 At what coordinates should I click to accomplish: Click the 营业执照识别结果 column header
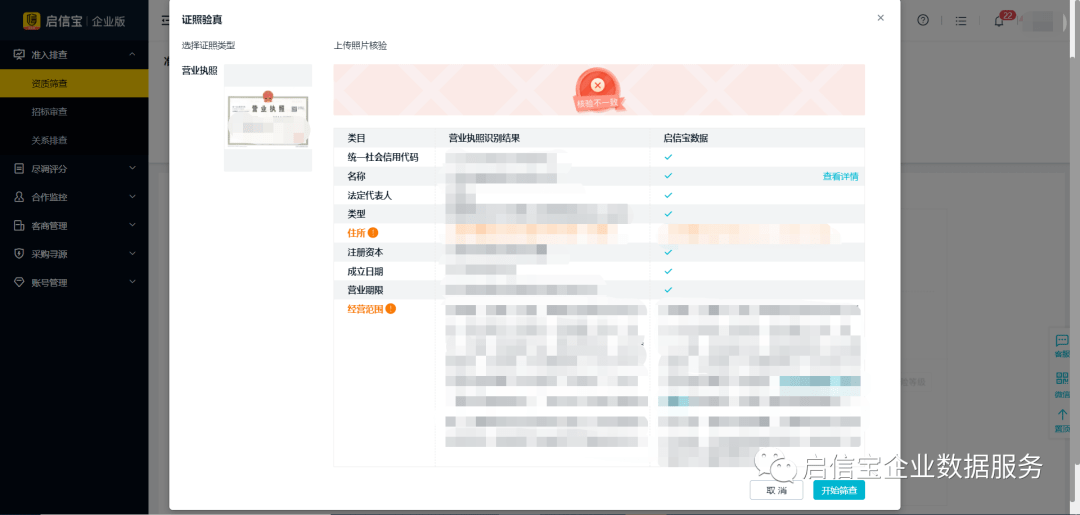484,138
